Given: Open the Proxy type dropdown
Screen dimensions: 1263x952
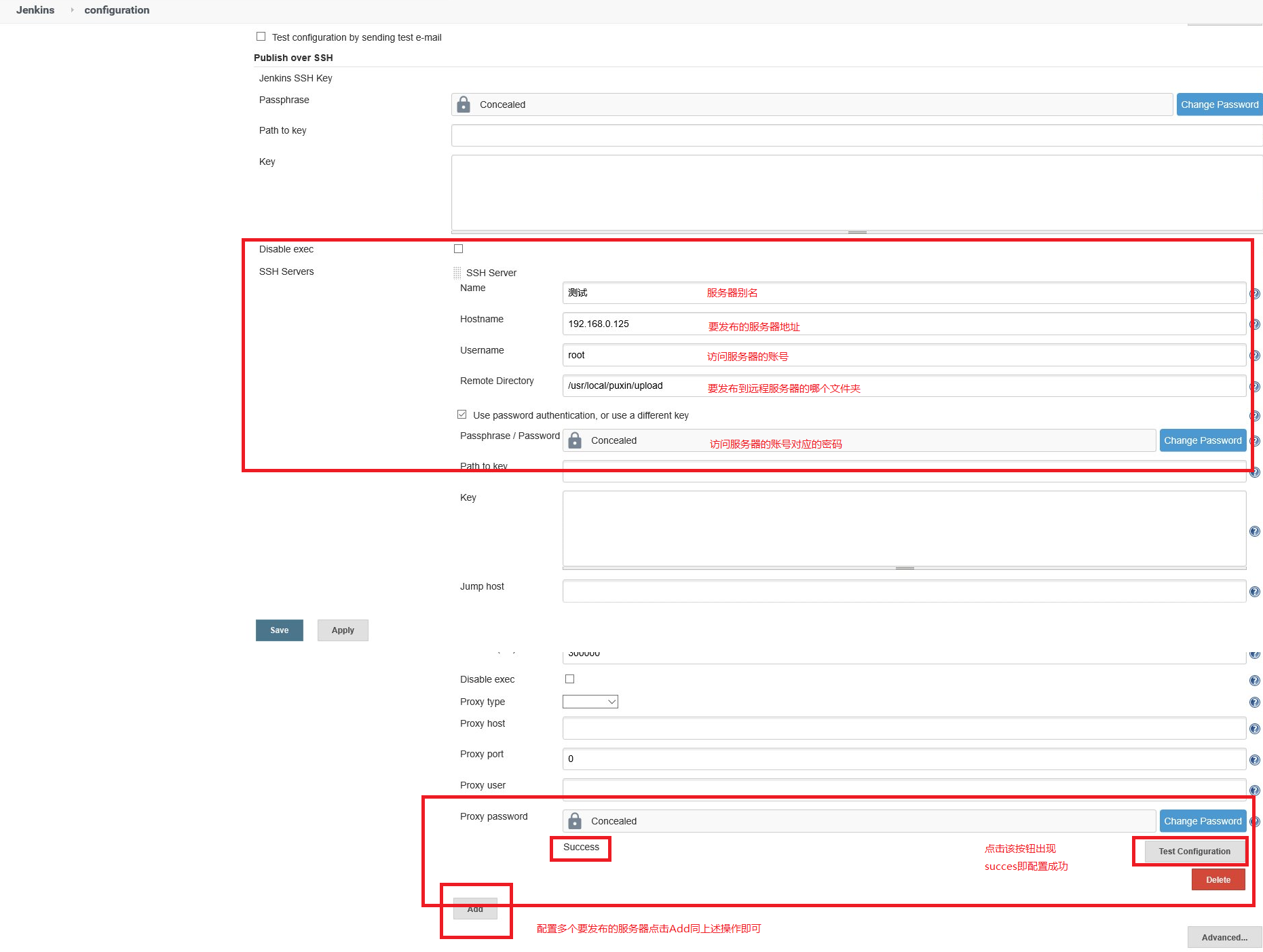Looking at the screenshot, I should 590,702.
